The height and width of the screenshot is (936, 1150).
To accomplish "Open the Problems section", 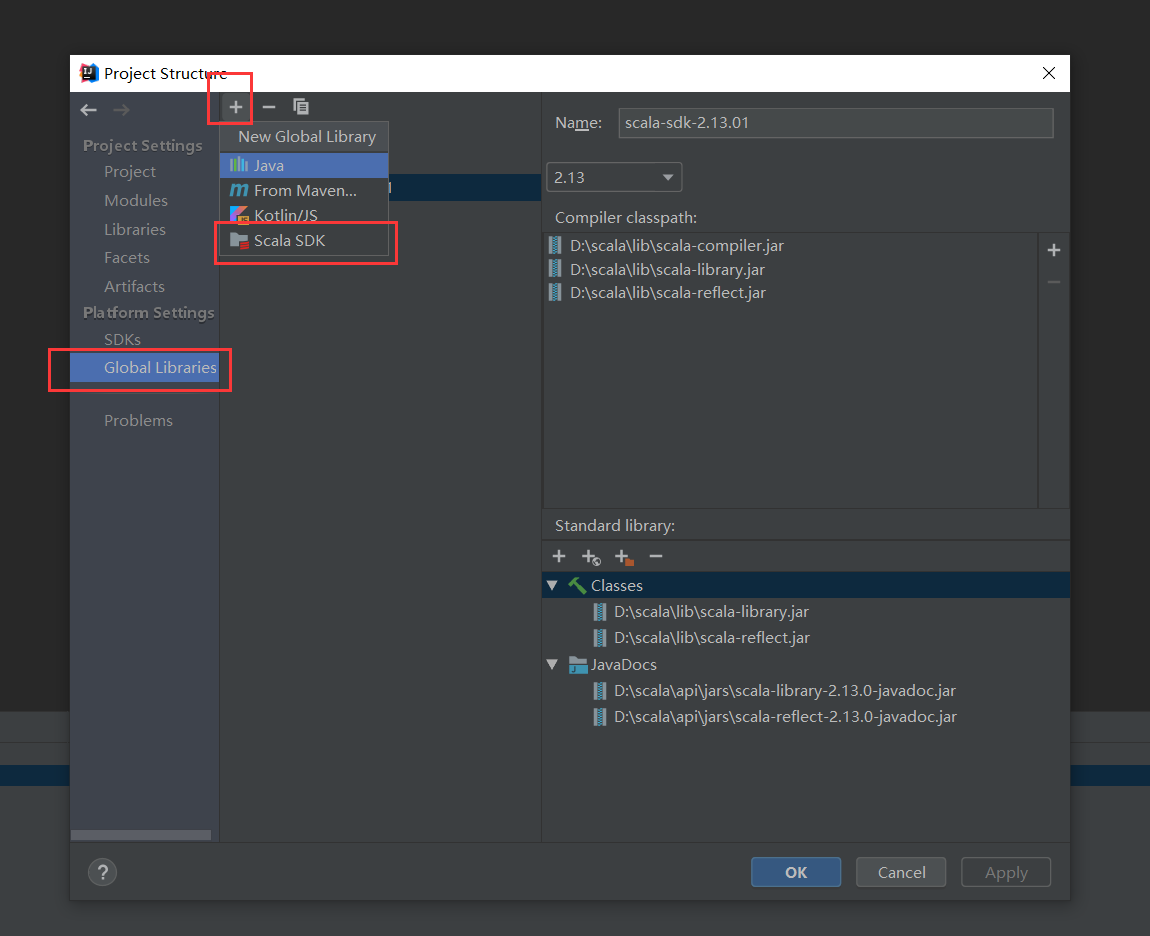I will pos(139,420).
